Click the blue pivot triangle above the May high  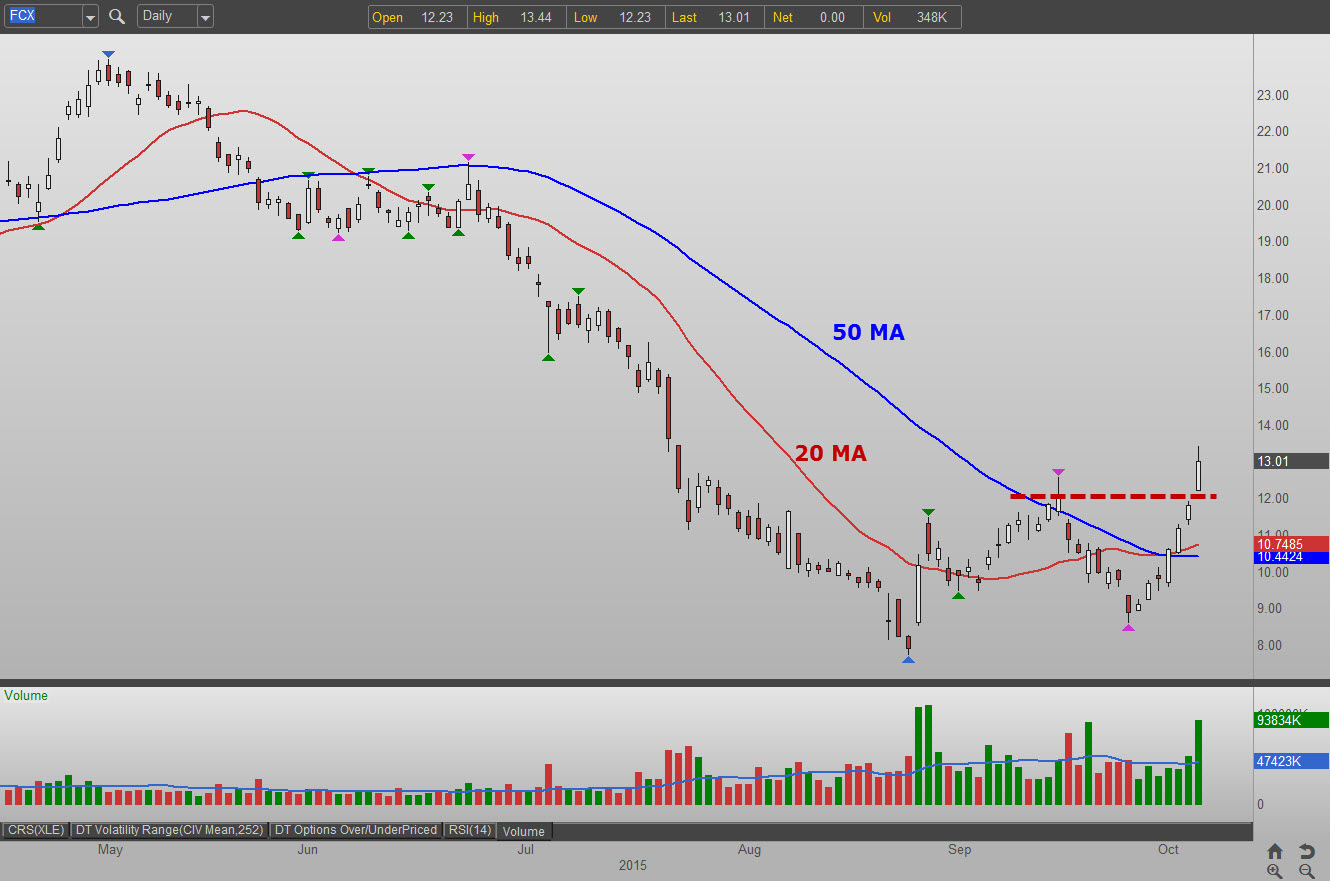[108, 54]
